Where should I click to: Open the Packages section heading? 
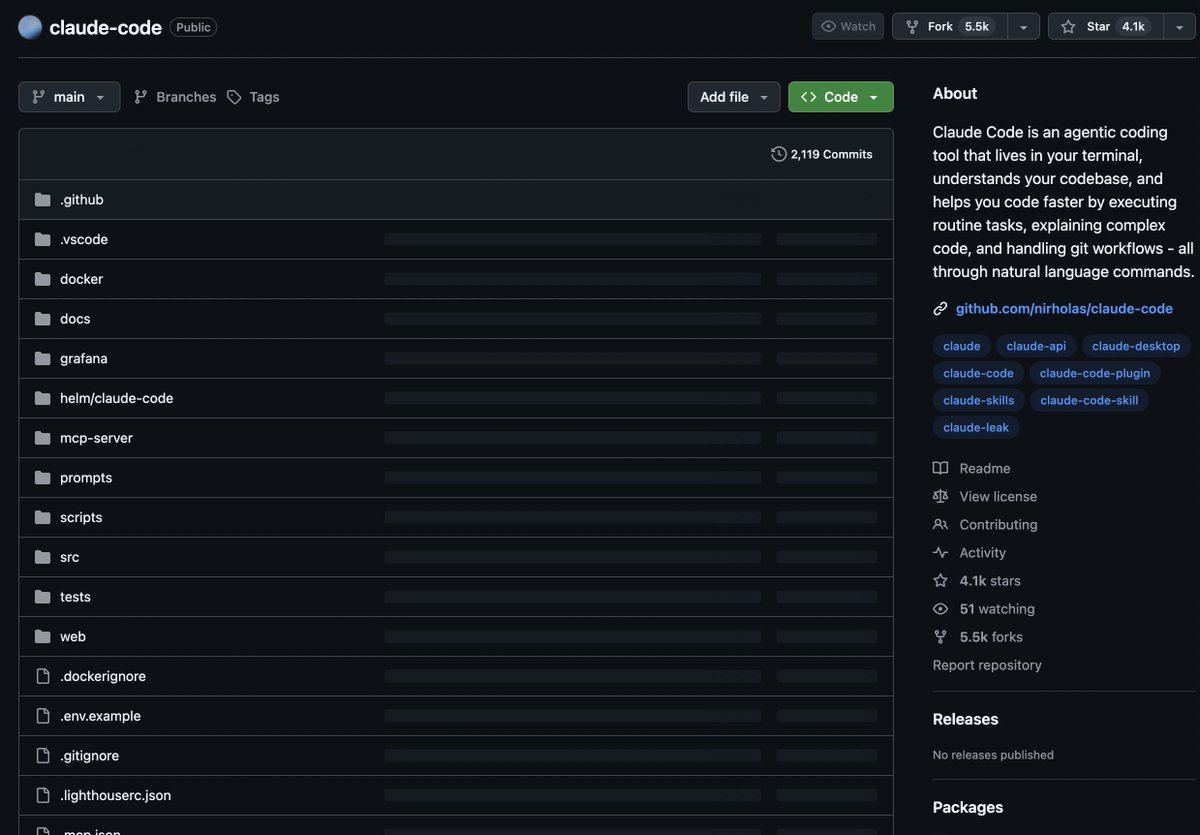pos(968,807)
